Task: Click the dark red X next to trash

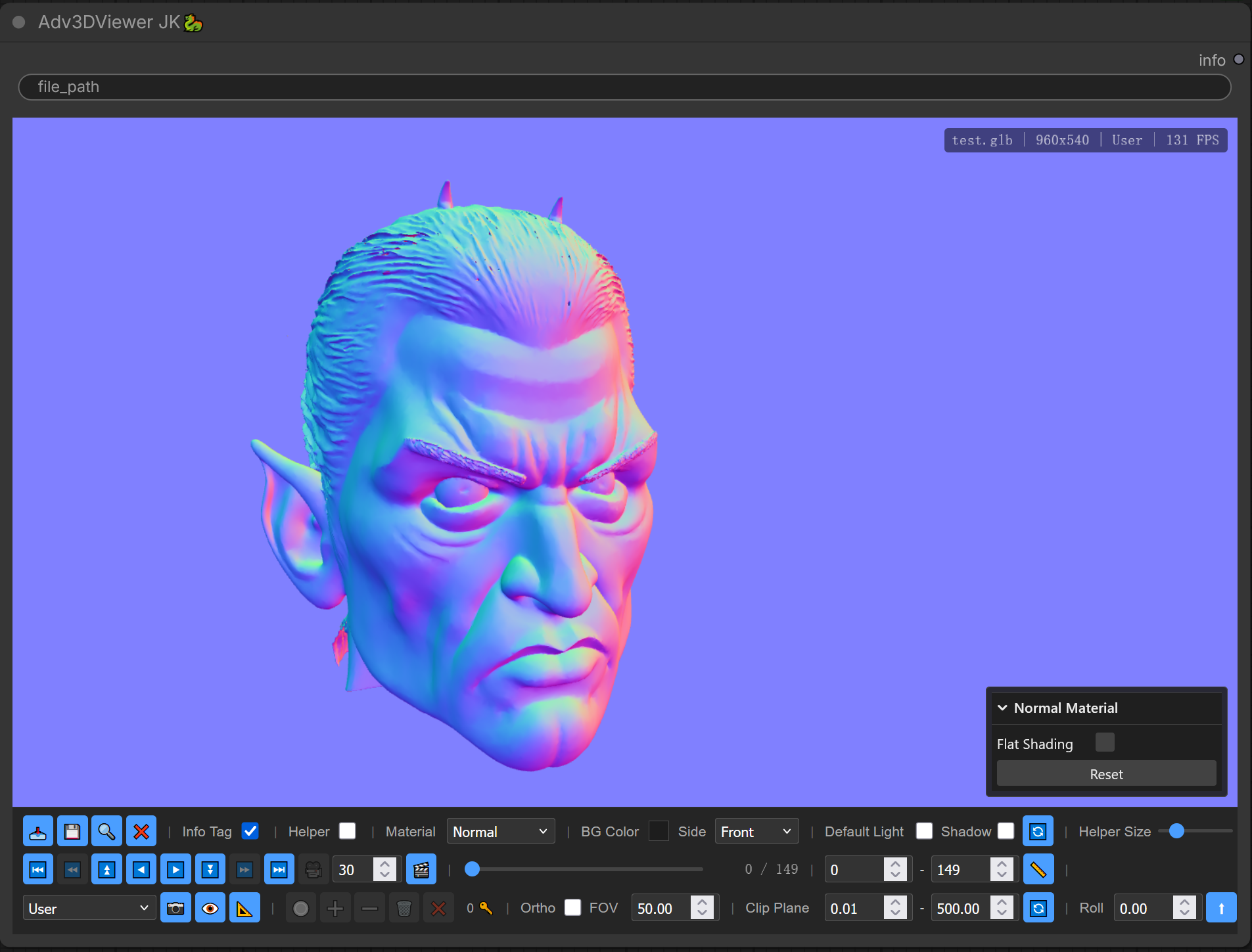Action: tap(438, 908)
